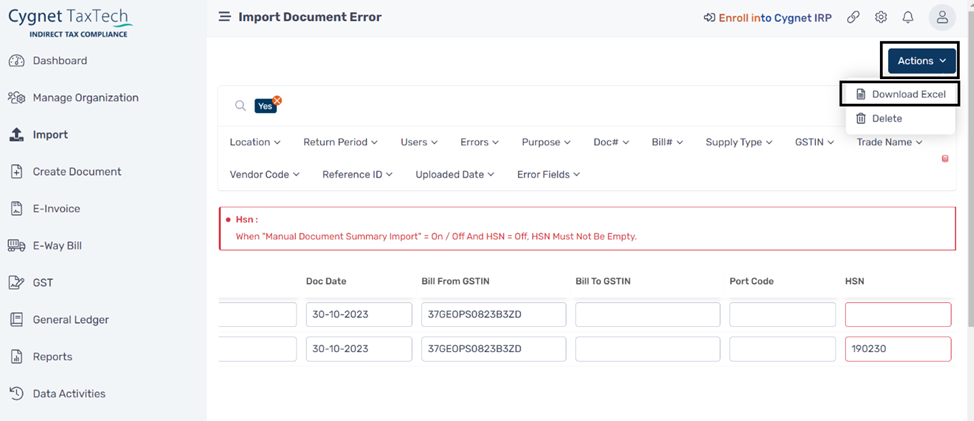Image resolution: width=974 pixels, height=421 pixels.
Task: Click the Dashboard gauge icon
Action: tap(16, 61)
